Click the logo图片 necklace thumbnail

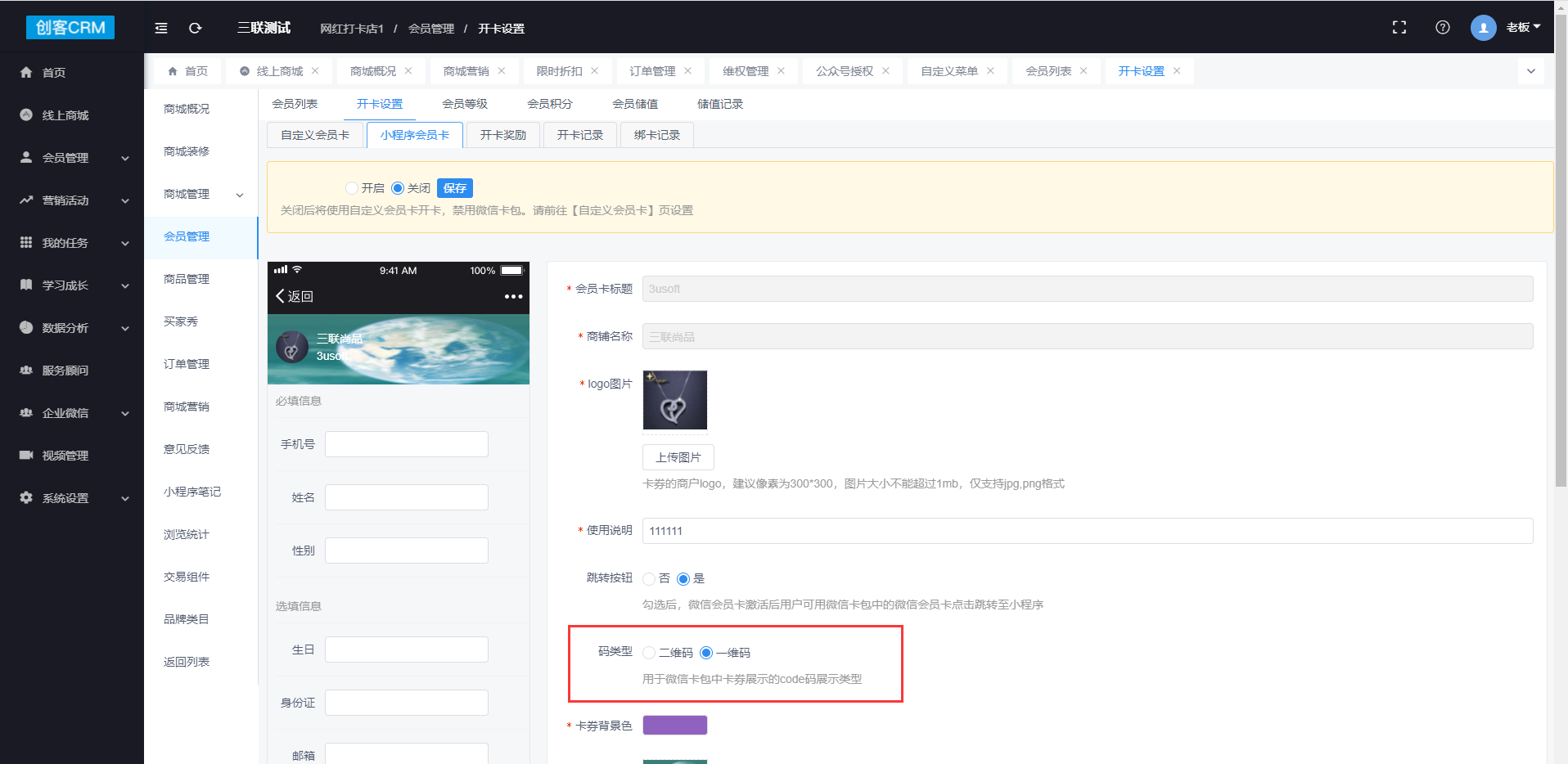(675, 400)
